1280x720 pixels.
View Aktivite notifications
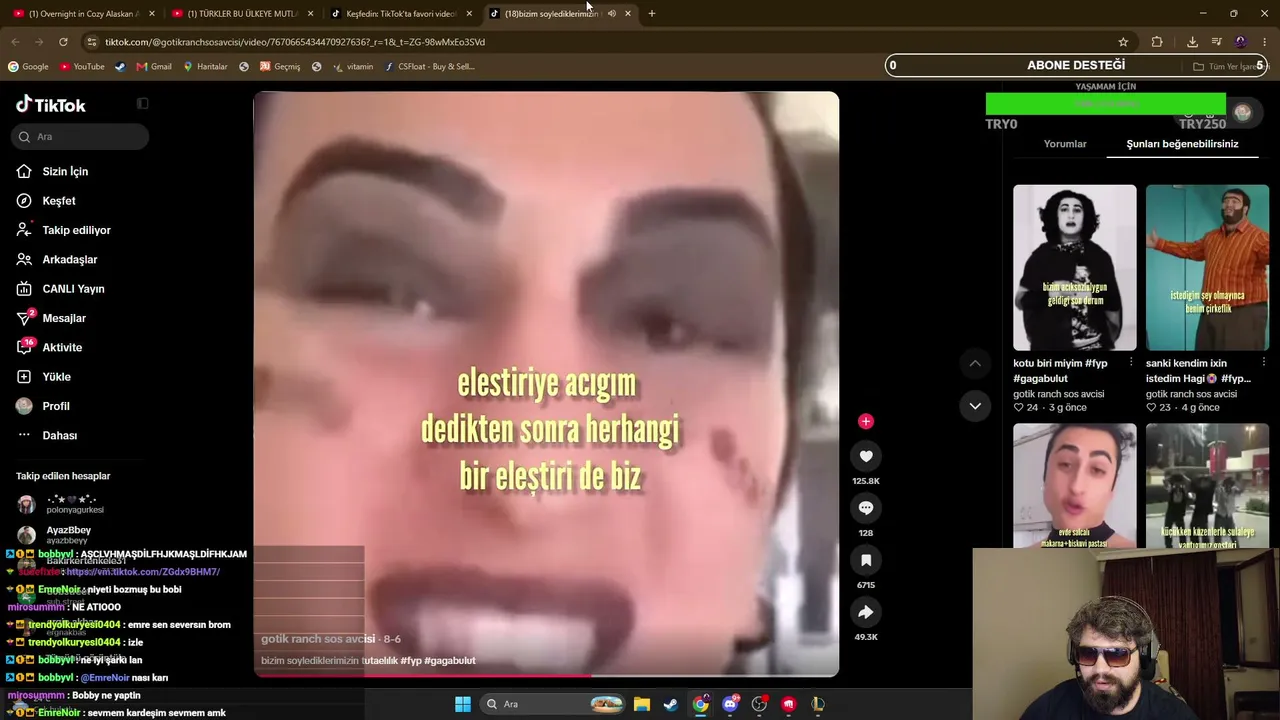point(62,348)
